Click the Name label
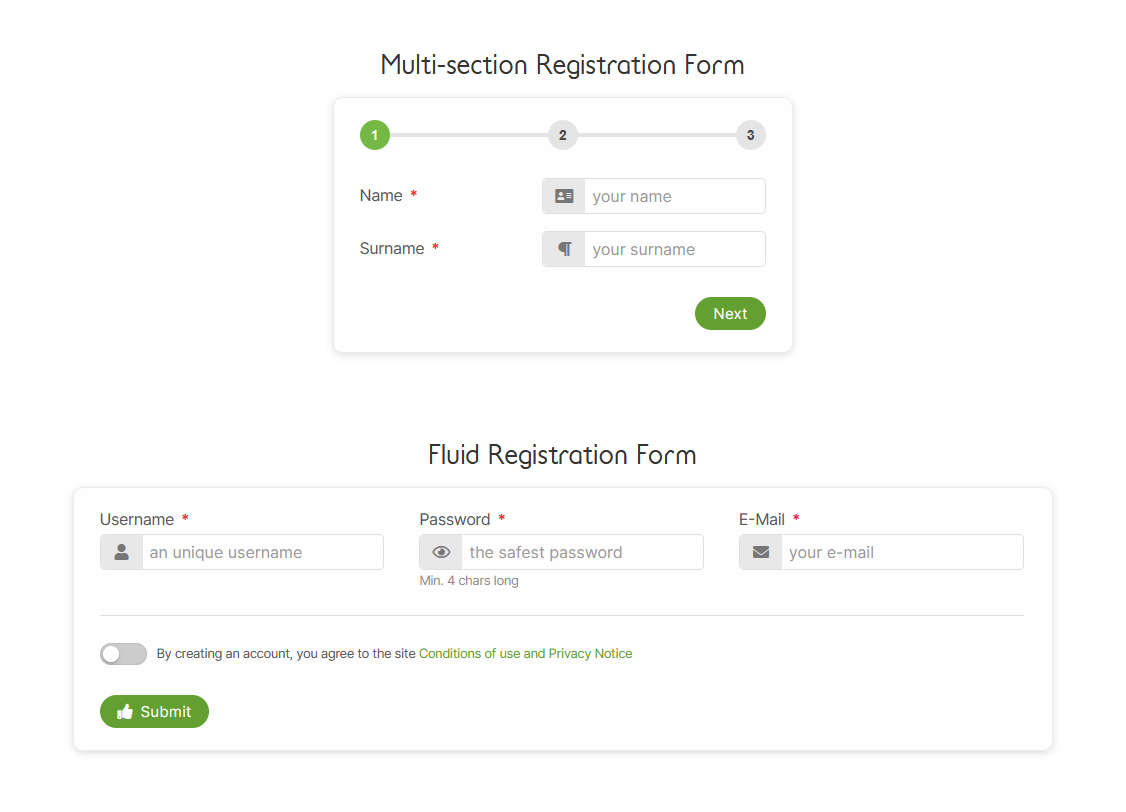This screenshot has width=1126, height=812. (381, 195)
